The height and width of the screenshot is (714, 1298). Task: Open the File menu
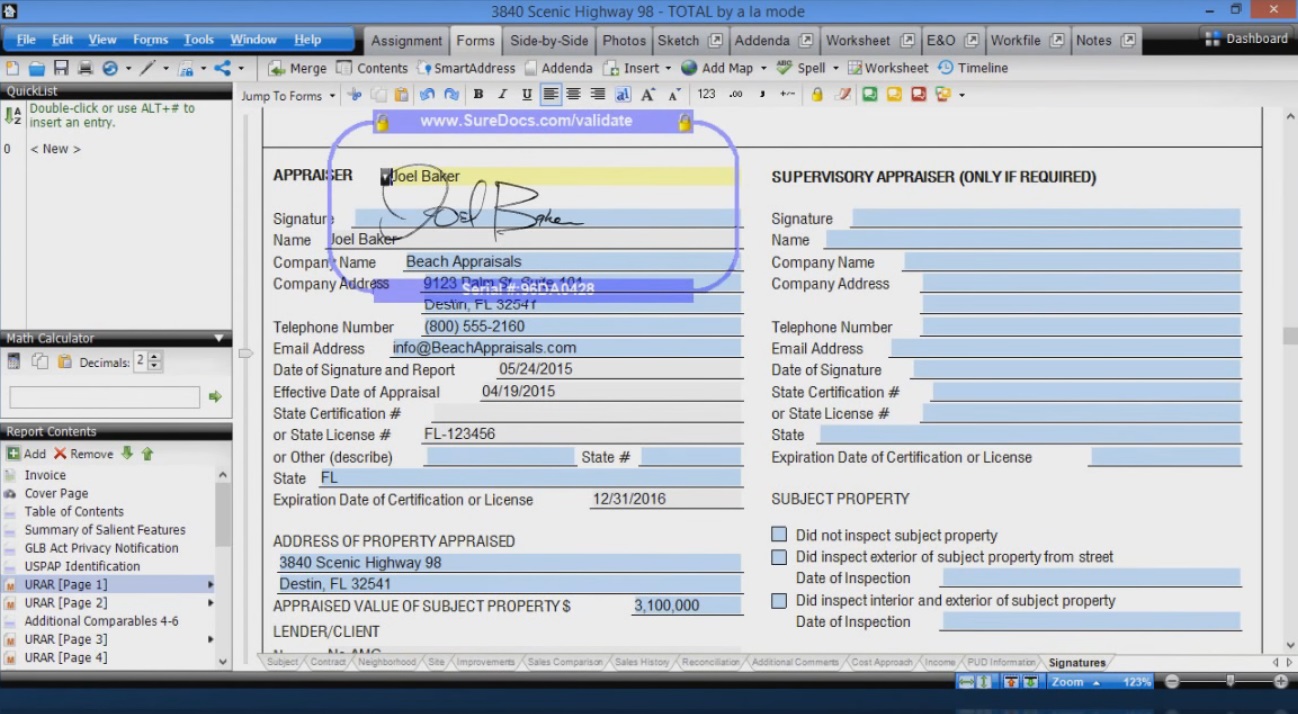pos(26,40)
